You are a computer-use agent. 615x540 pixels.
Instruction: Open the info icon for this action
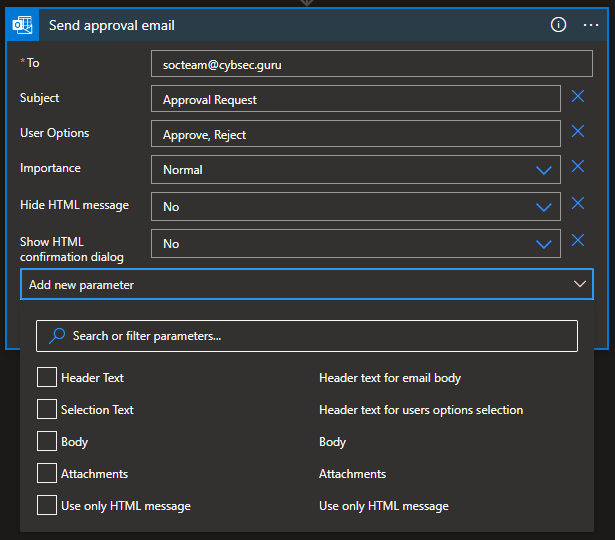point(559,25)
